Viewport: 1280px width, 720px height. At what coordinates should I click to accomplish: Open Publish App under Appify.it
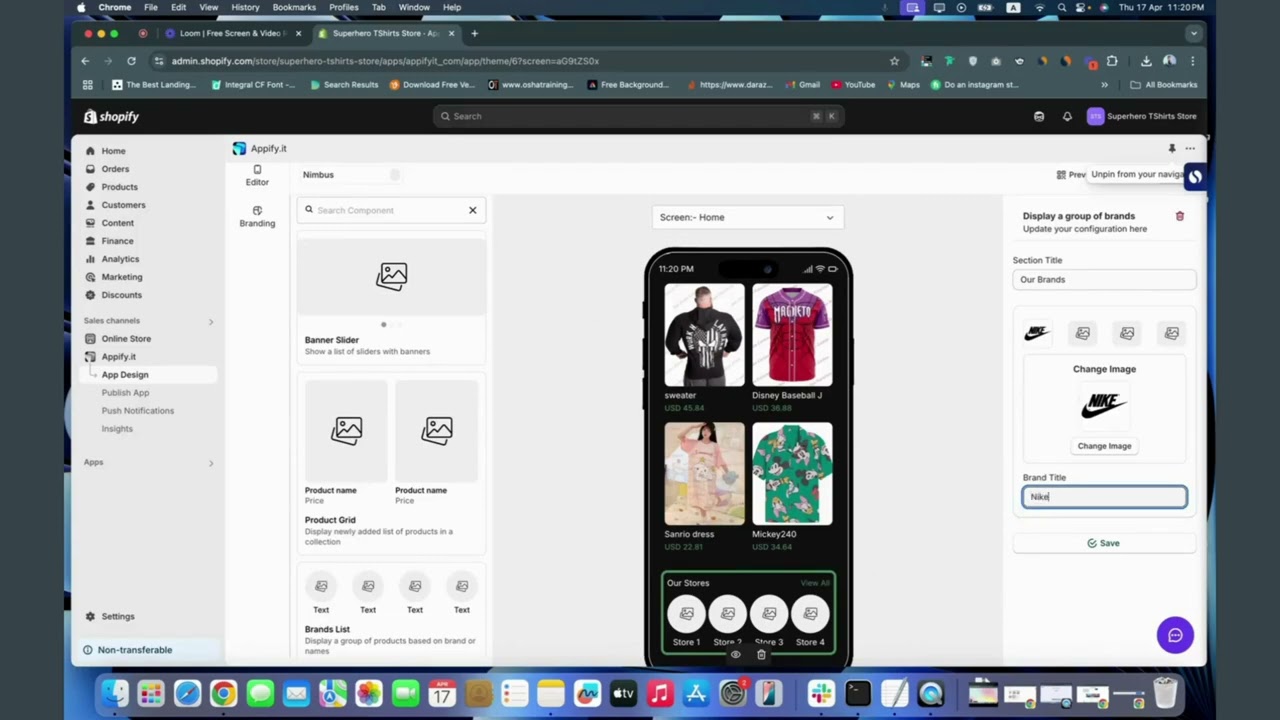(125, 393)
